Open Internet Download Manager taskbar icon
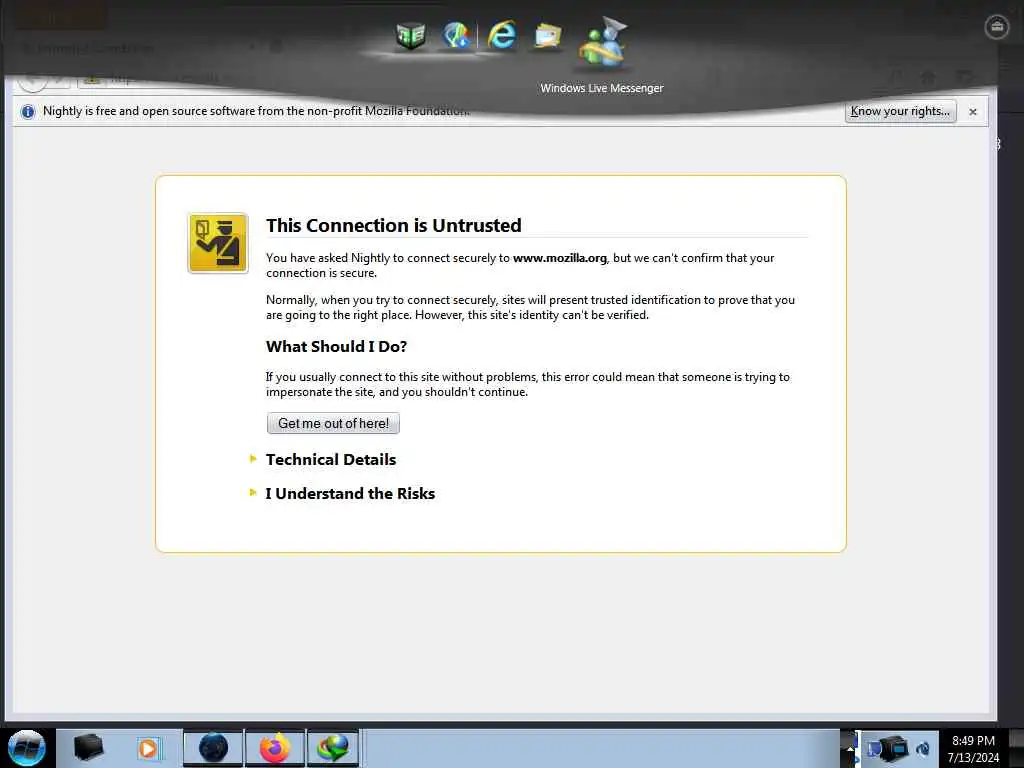This screenshot has width=1024, height=768. (x=333, y=748)
